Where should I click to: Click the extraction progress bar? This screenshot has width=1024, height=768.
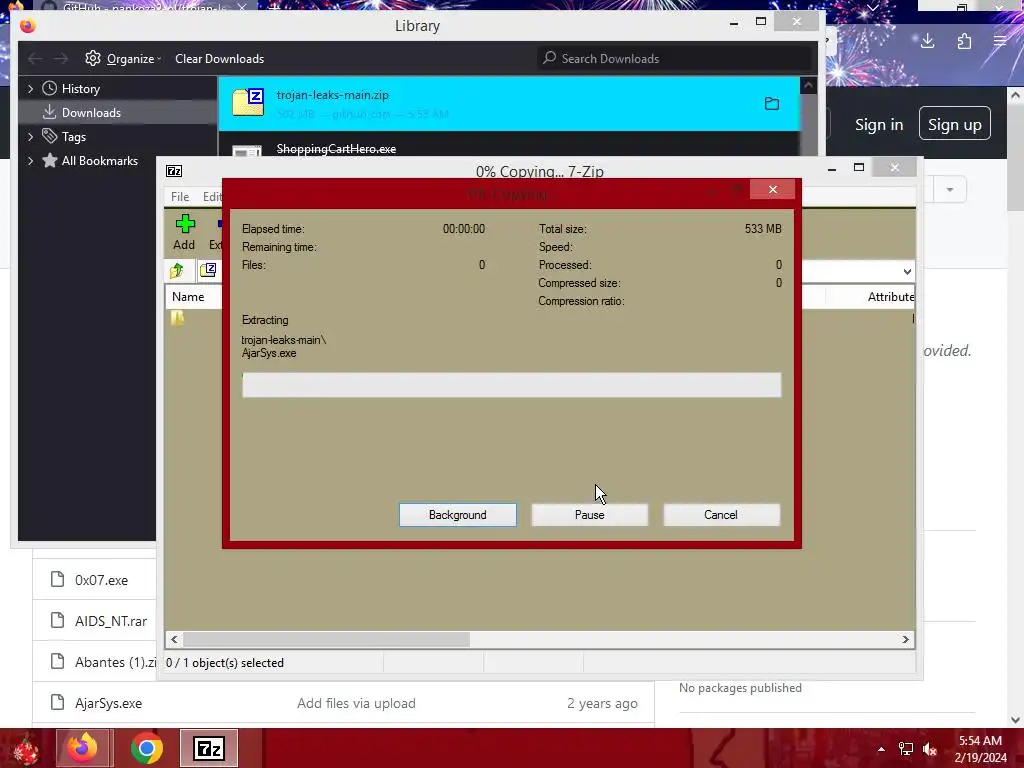[x=511, y=385]
